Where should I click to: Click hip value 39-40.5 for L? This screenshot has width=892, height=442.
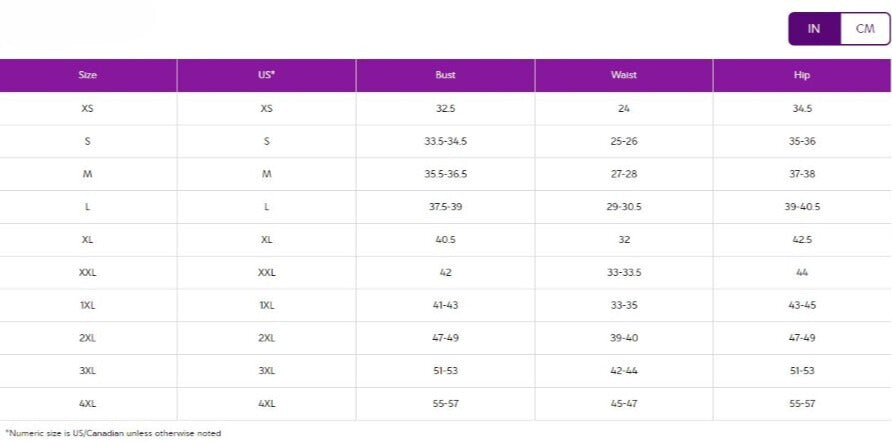(x=802, y=207)
